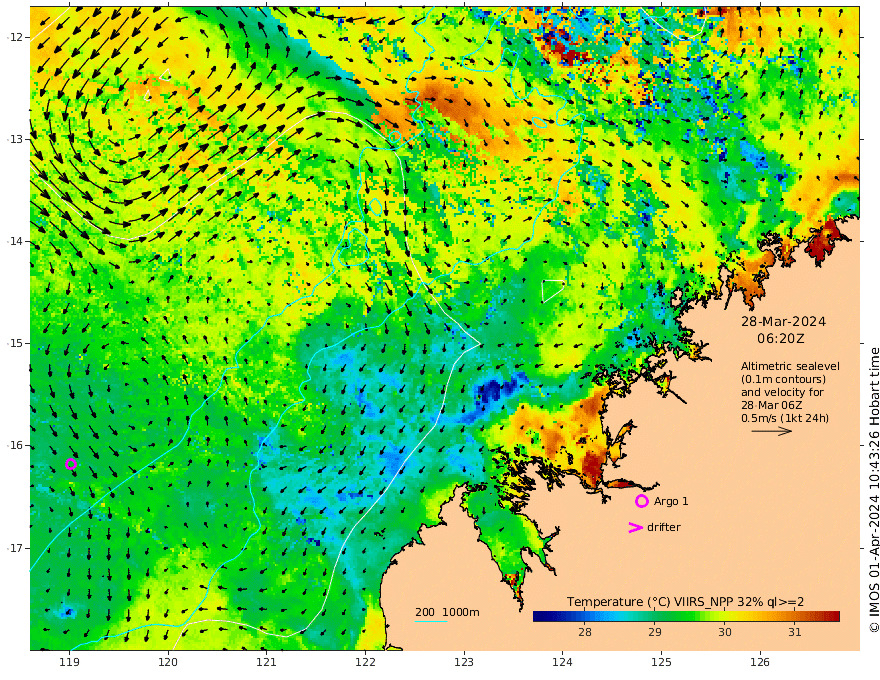Click latitude label -13 on the axis
Screen dimensions: 880x680
pyautogui.click(x=15, y=139)
